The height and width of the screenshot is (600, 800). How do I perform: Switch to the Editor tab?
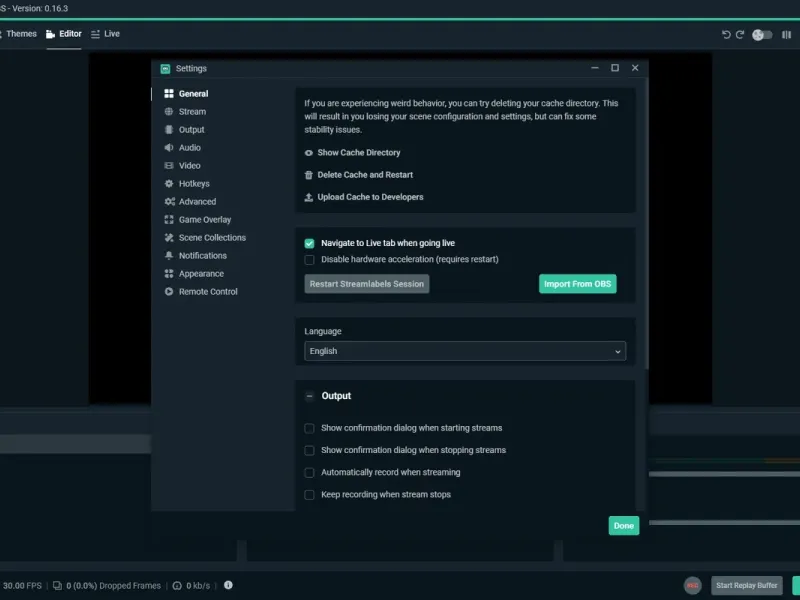click(64, 34)
